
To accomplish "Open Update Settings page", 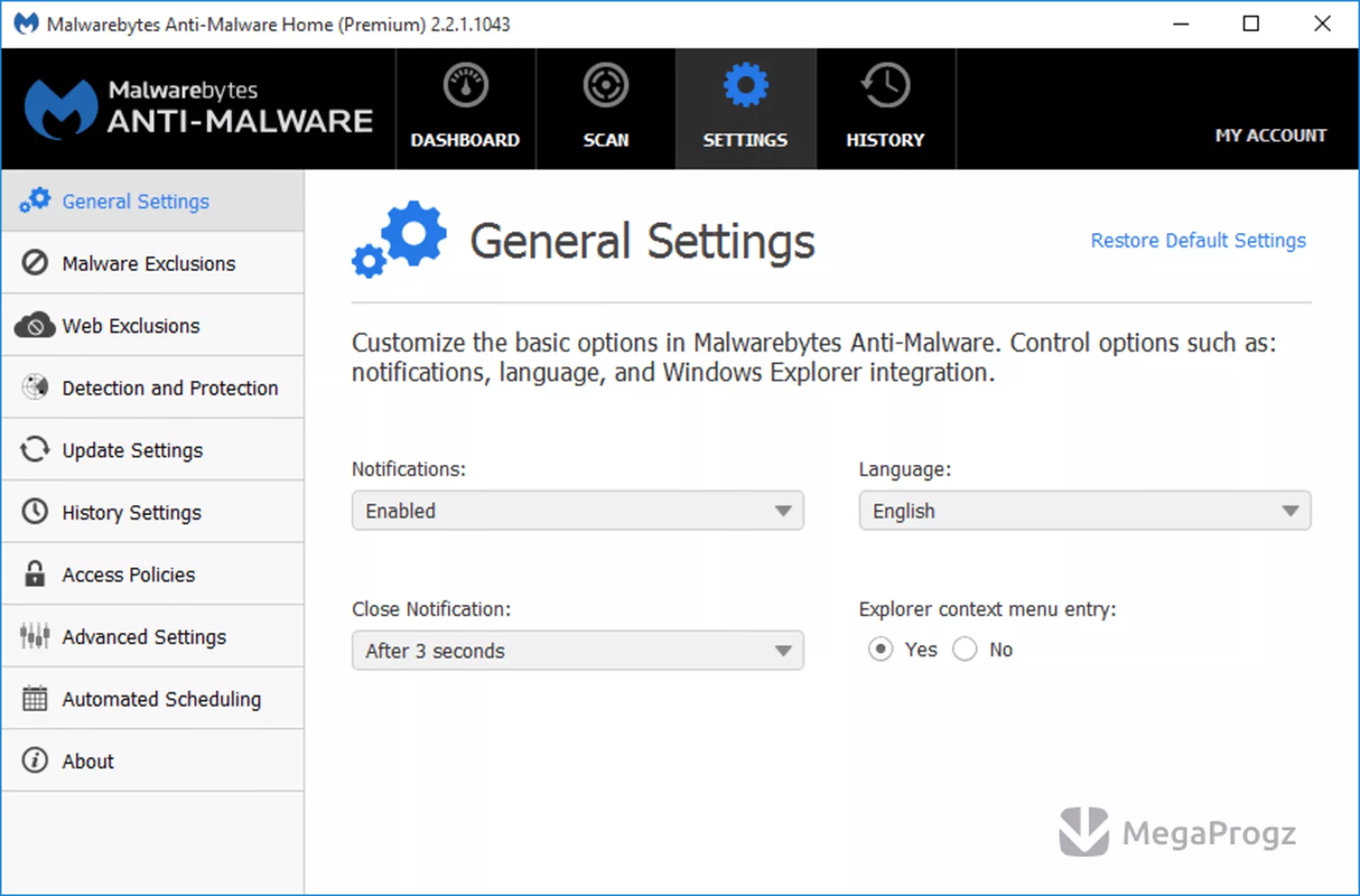I will (x=153, y=450).
